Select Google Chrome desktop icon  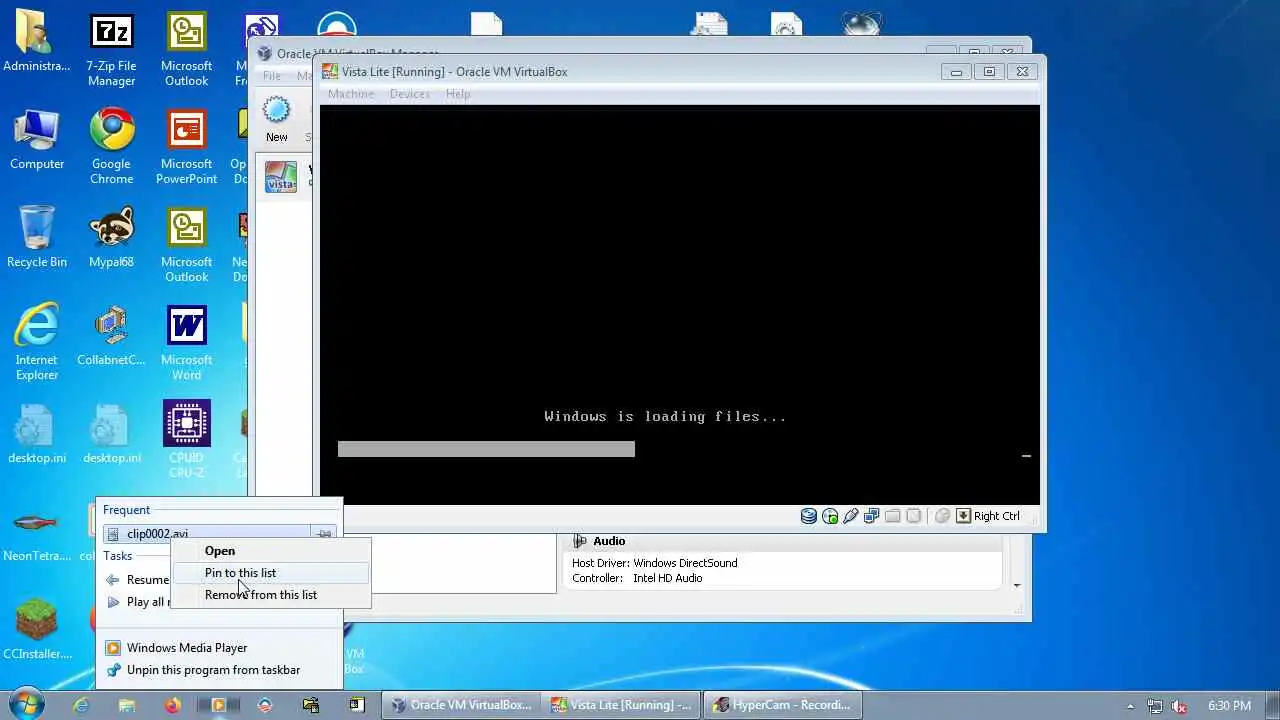coord(112,147)
